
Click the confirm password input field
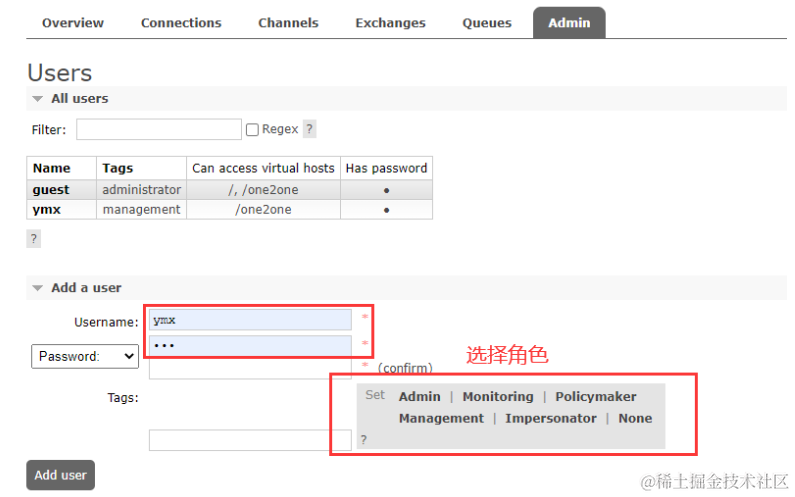(250, 369)
